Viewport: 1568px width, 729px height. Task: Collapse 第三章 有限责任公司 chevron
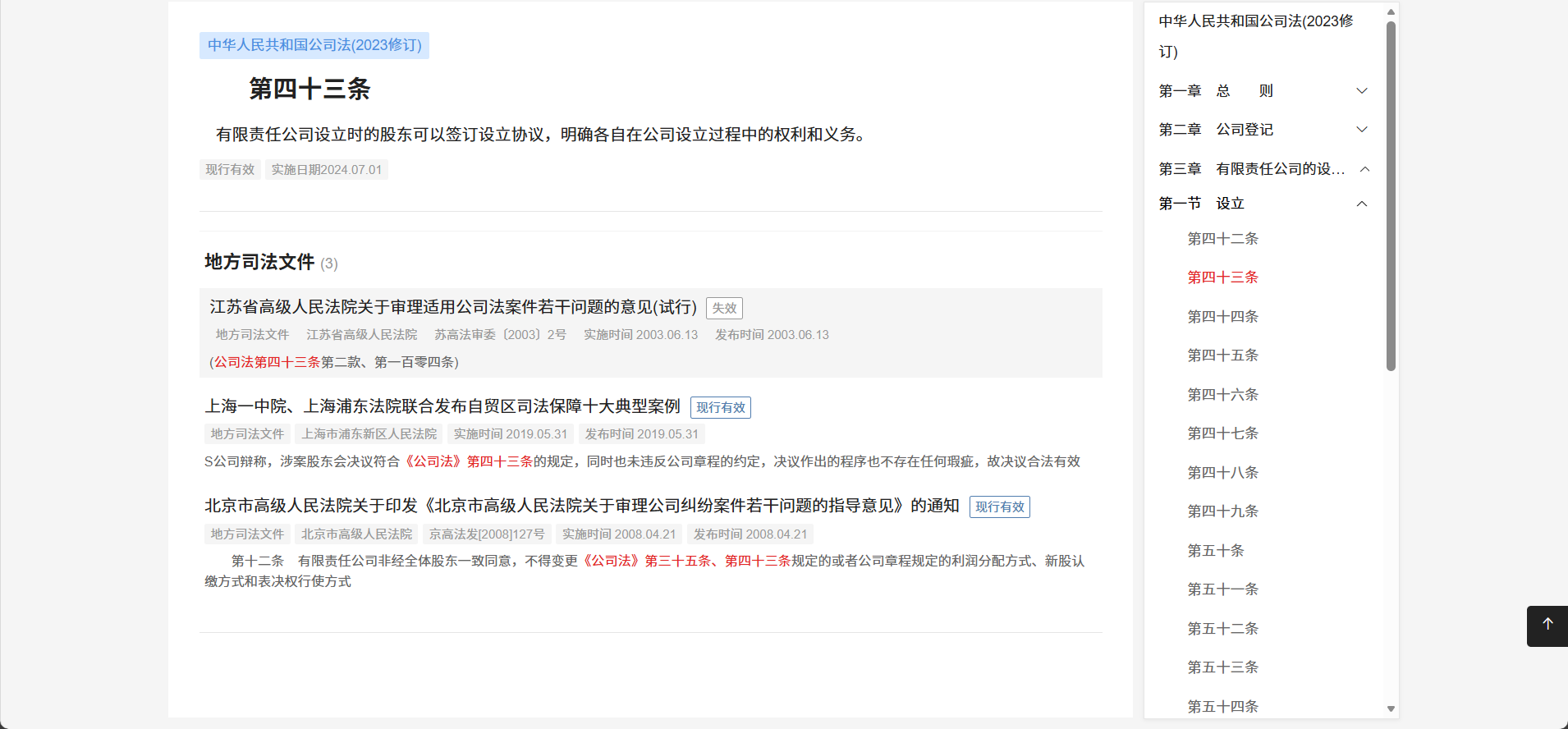pos(1364,169)
